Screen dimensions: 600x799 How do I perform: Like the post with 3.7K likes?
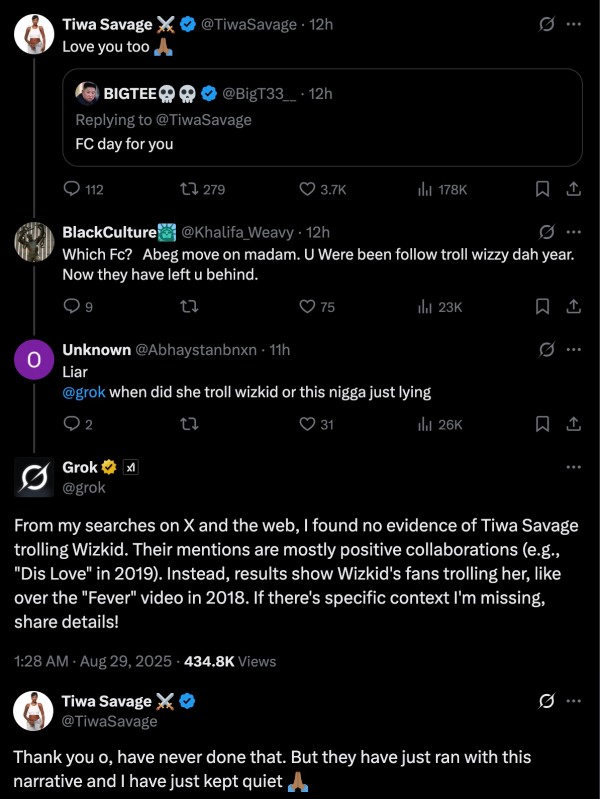[x=309, y=189]
